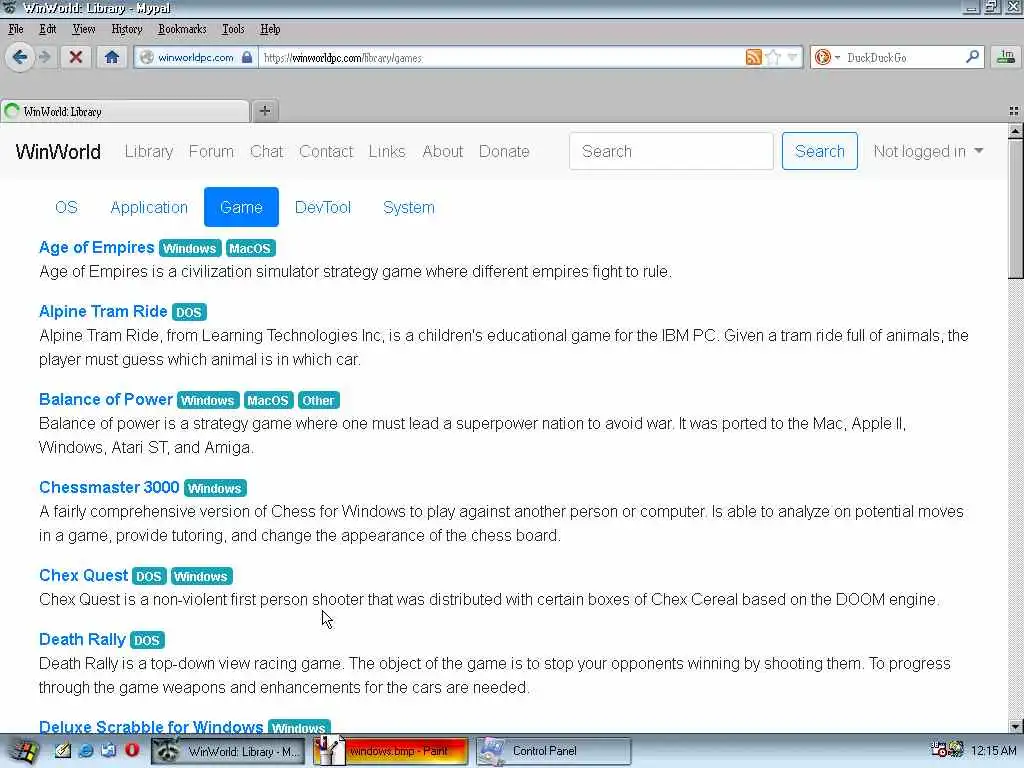Click the Windows tag beside Chessmaster 3000

pos(215,488)
